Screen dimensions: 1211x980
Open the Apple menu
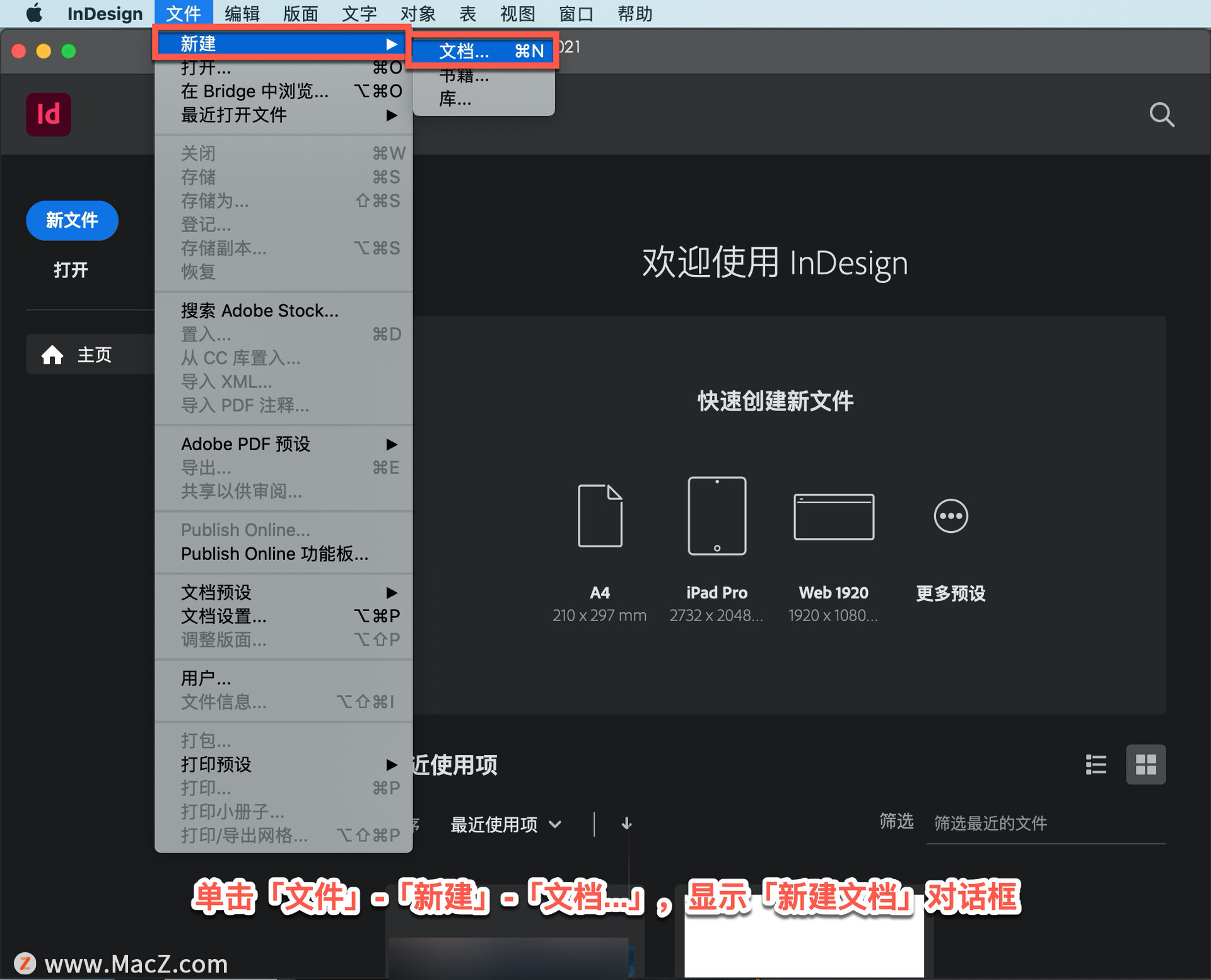pos(34,13)
